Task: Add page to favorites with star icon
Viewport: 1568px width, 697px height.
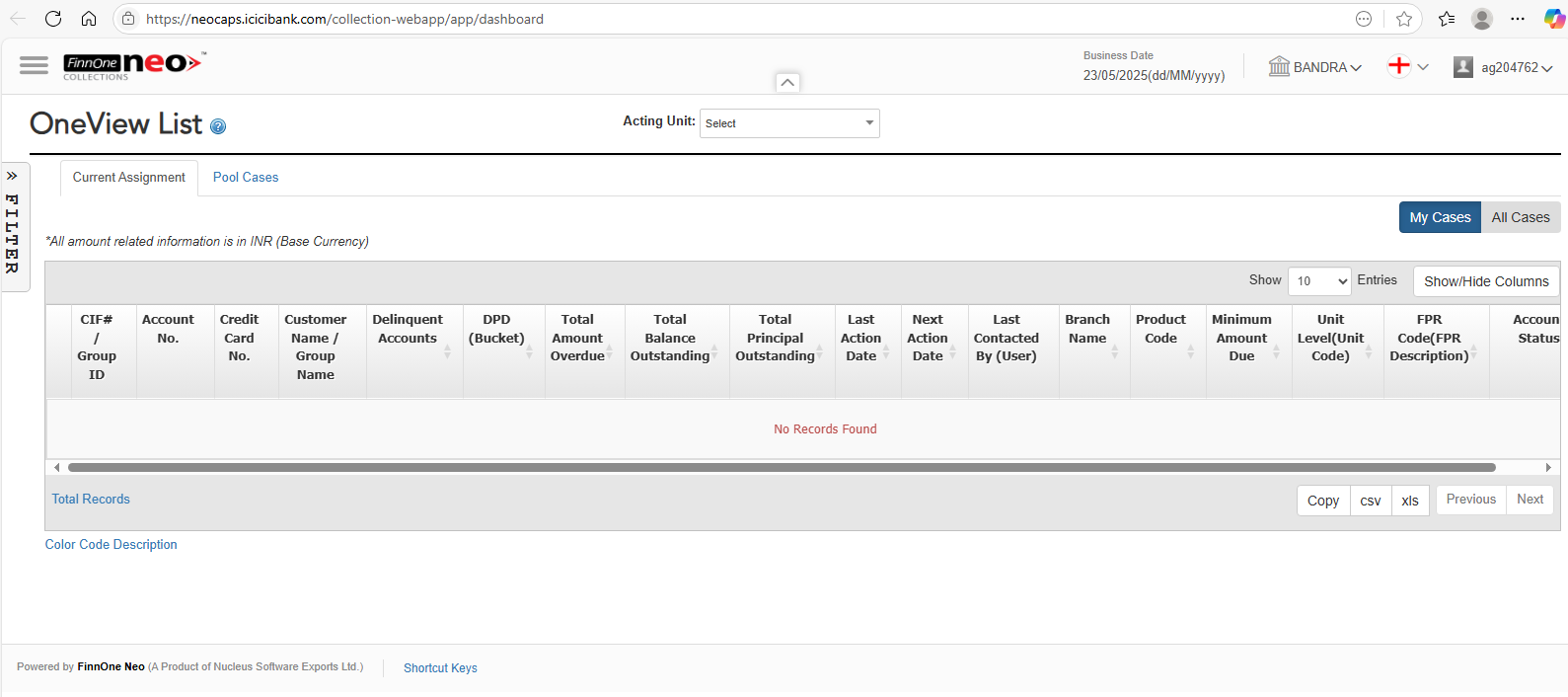Action: 1404,19
